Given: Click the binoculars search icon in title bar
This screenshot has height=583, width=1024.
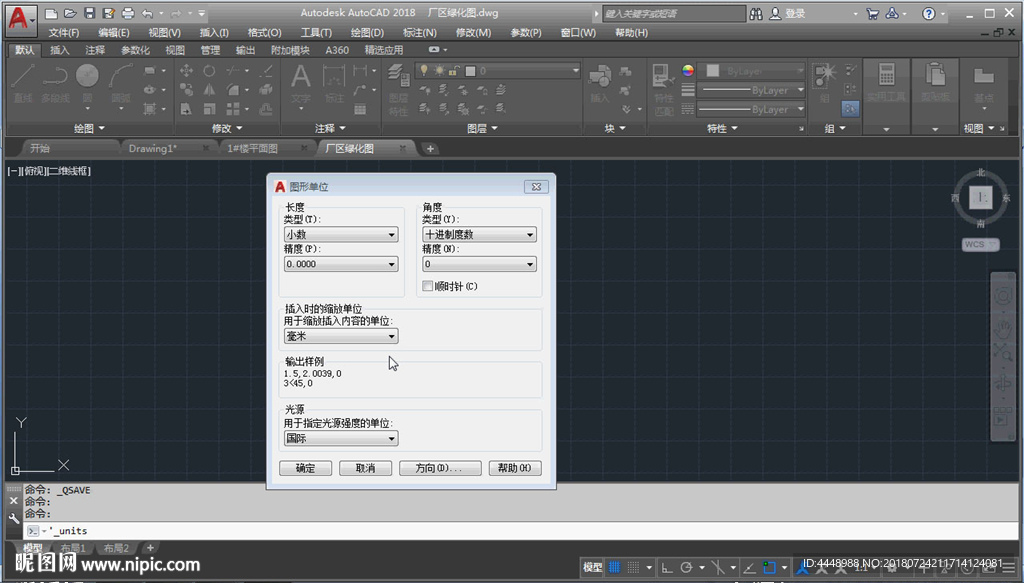Looking at the screenshot, I should click(756, 13).
